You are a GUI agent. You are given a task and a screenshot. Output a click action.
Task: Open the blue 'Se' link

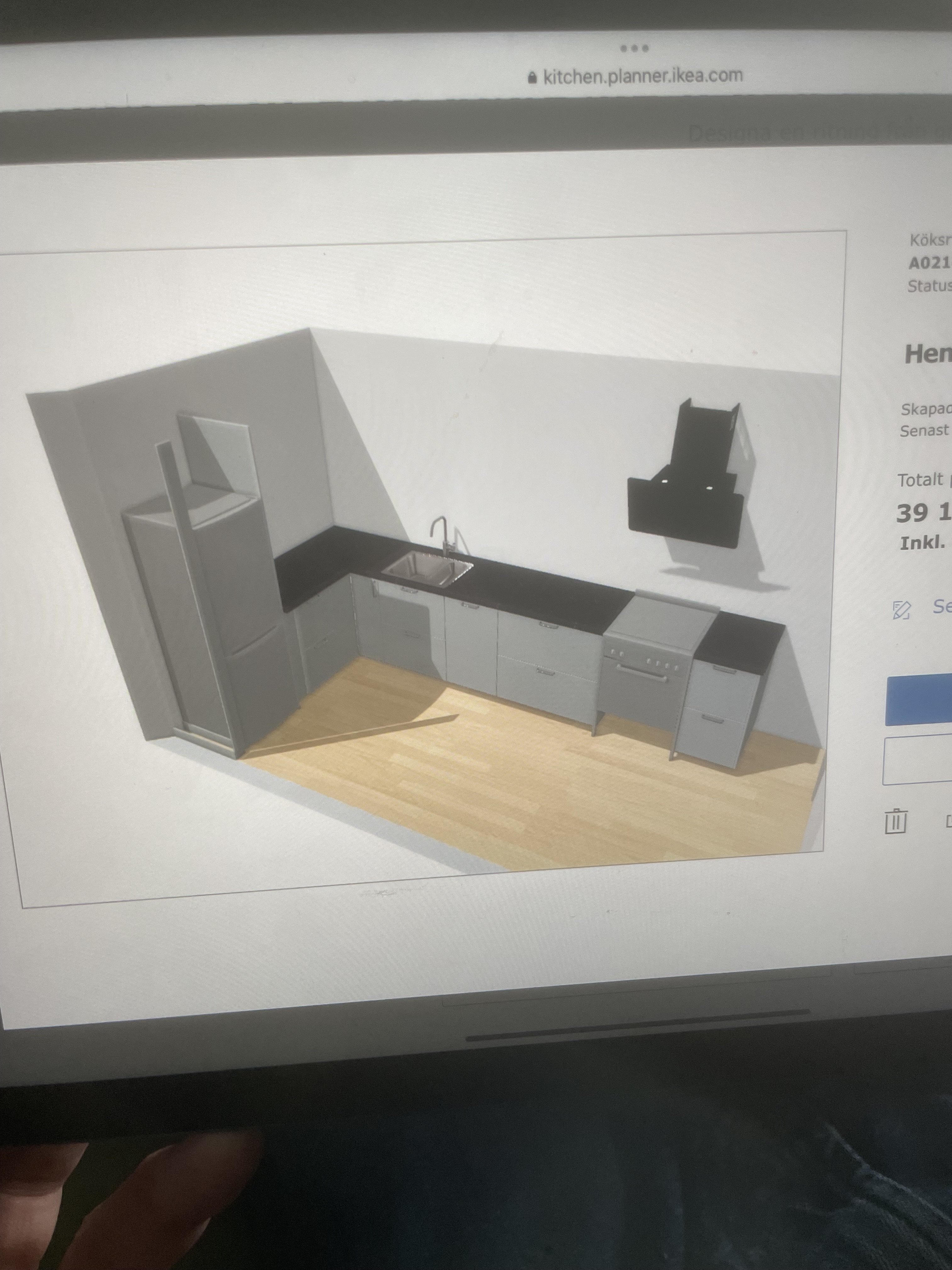pos(942,606)
